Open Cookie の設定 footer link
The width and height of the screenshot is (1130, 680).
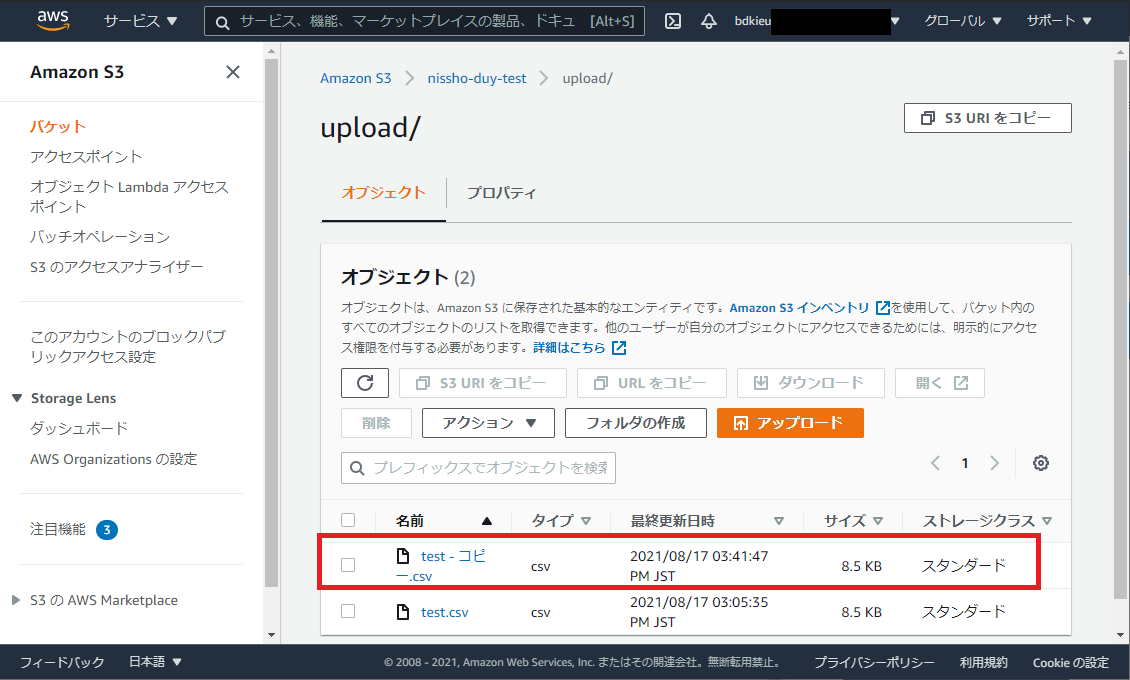(x=1070, y=662)
